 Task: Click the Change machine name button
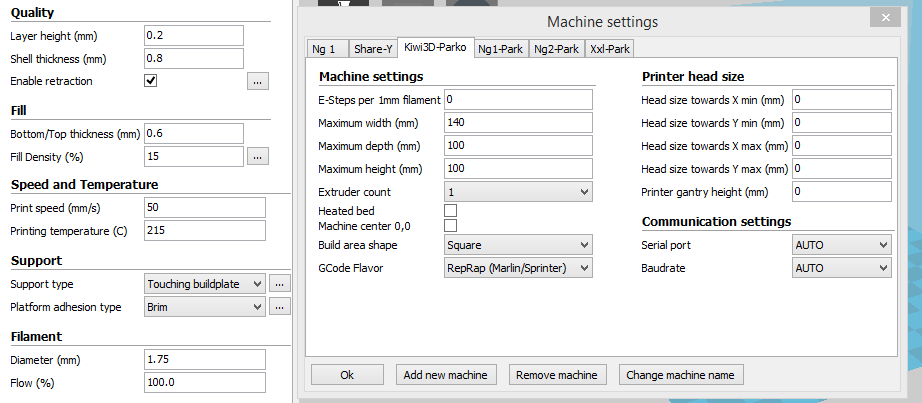coord(681,375)
